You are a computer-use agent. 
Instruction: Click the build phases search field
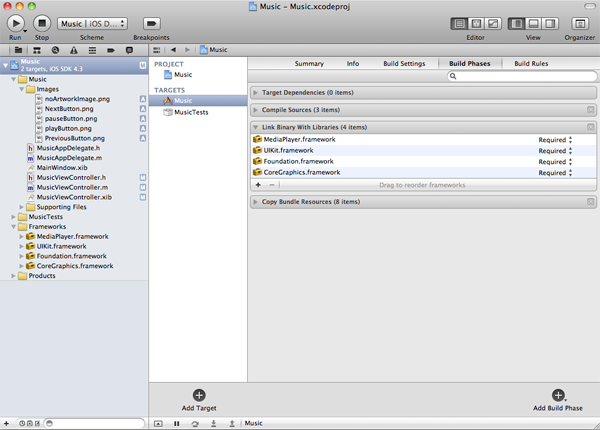(522, 76)
